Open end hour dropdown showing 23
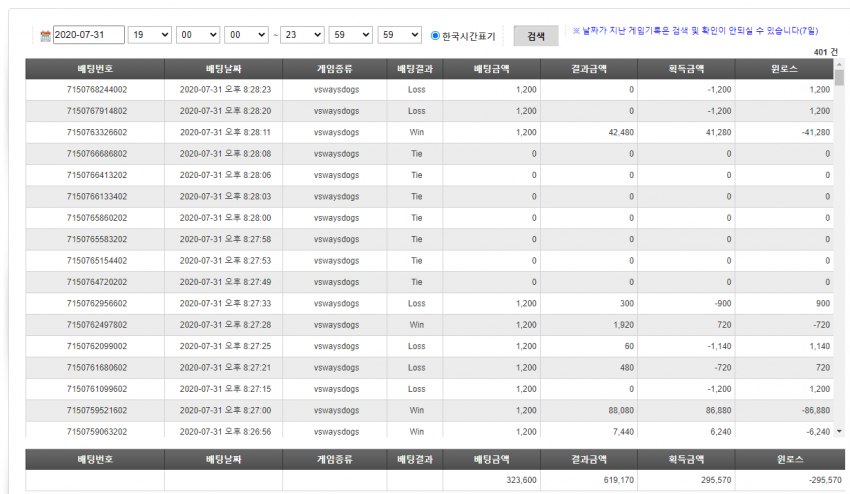 pos(302,35)
